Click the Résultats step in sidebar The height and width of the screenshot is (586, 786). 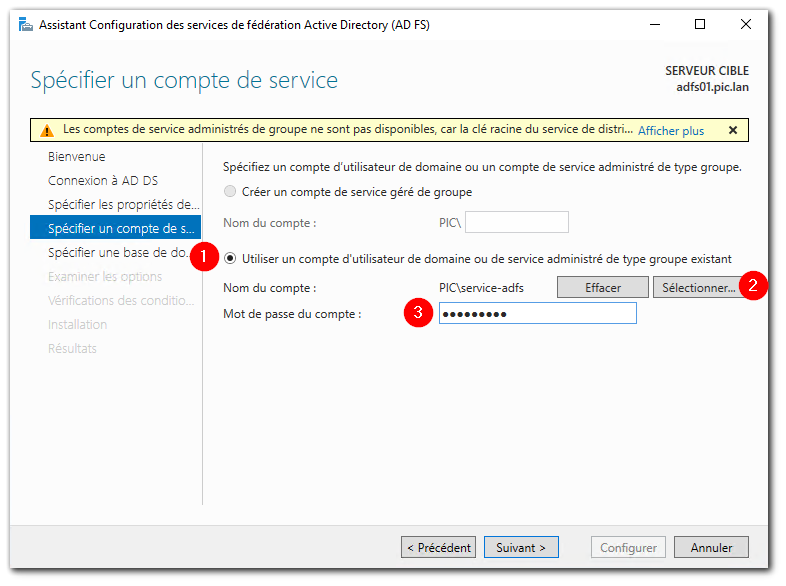click(x=72, y=348)
